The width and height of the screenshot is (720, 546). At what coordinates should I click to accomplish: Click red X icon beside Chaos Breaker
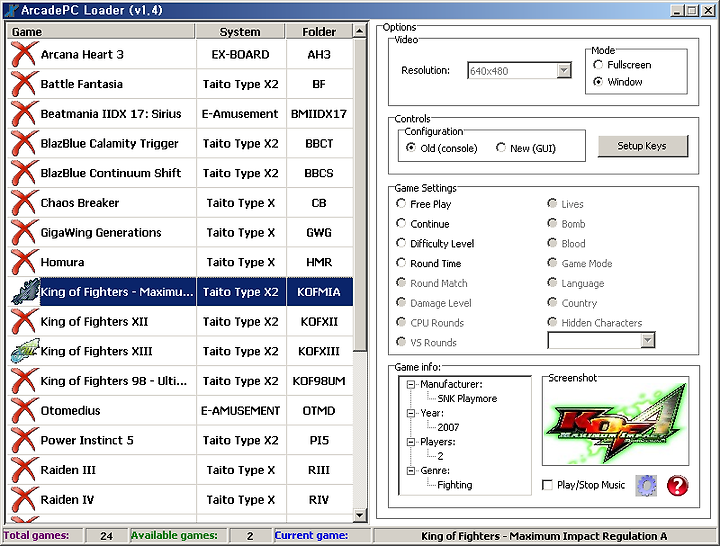24,203
